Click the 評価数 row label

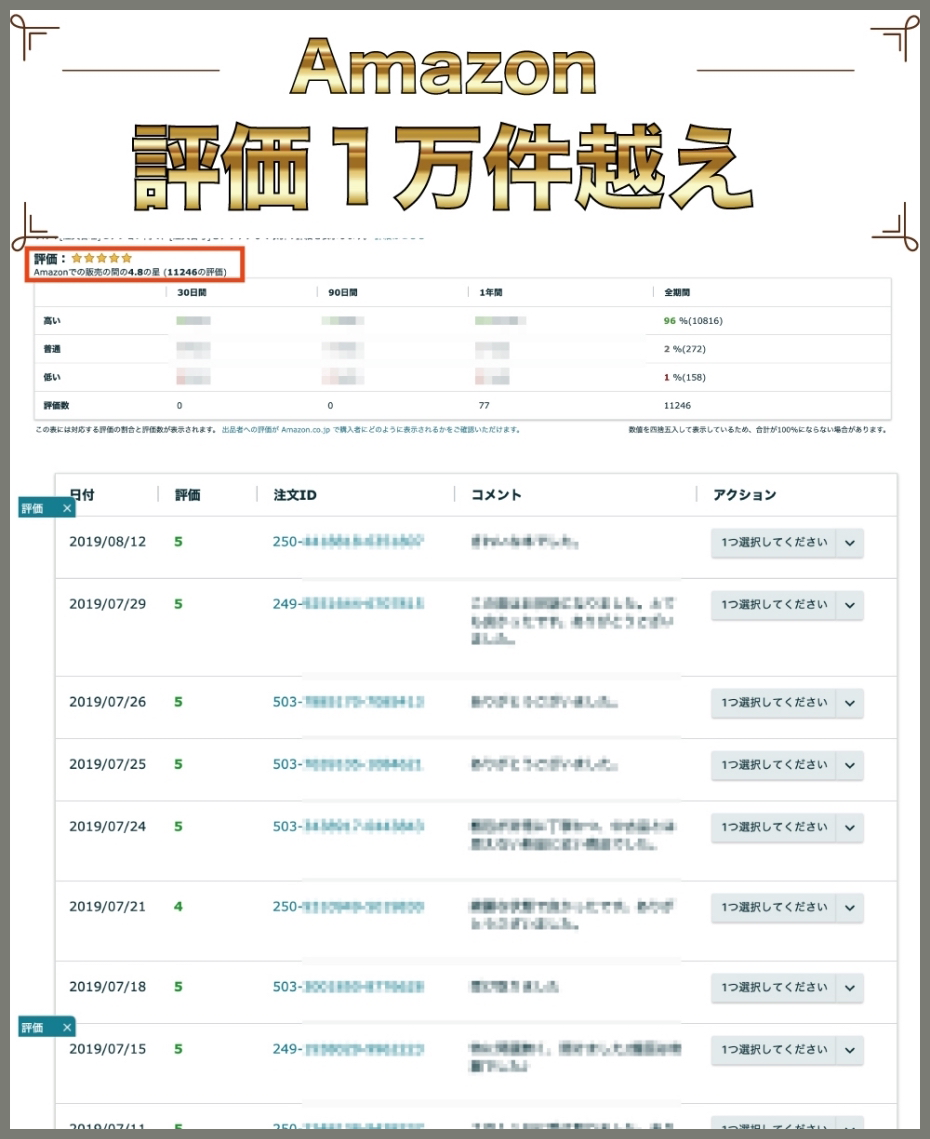click(57, 405)
